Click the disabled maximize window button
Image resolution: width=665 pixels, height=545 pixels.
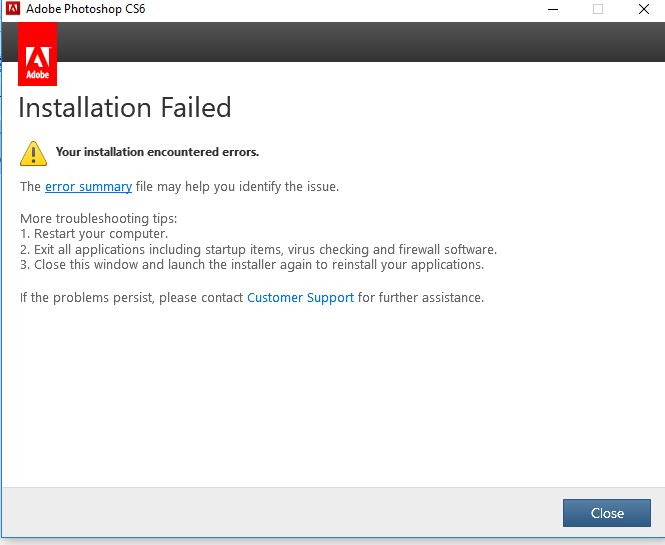pos(598,9)
